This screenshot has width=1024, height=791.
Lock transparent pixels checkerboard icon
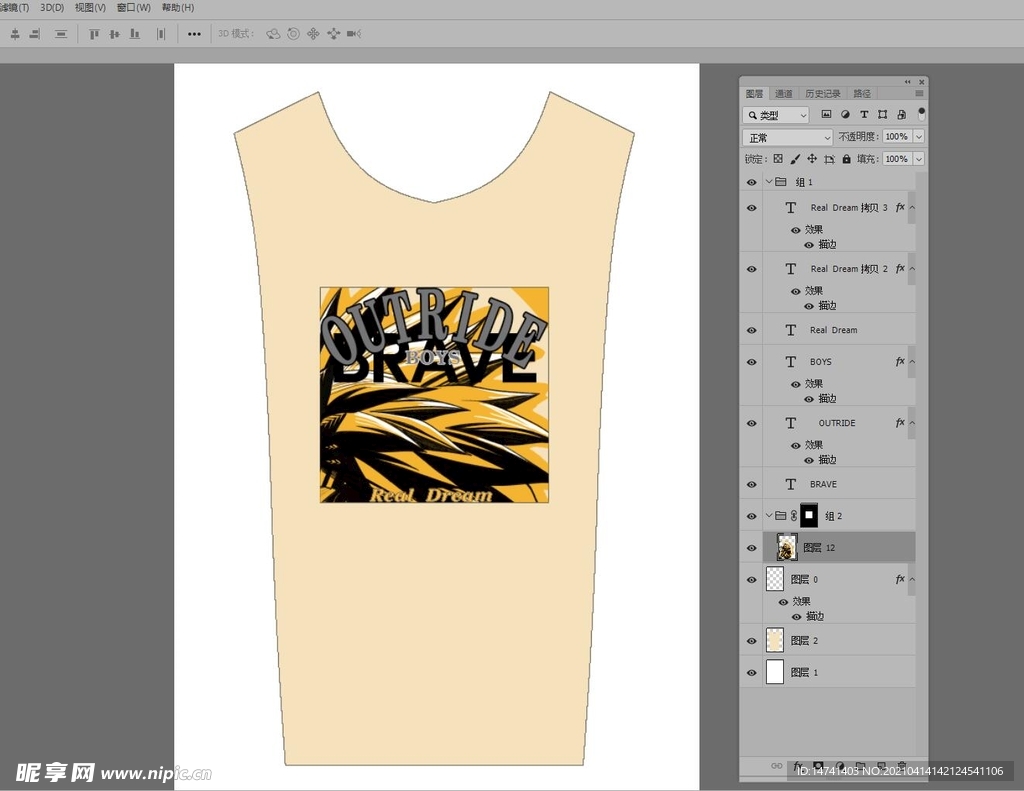click(778, 159)
